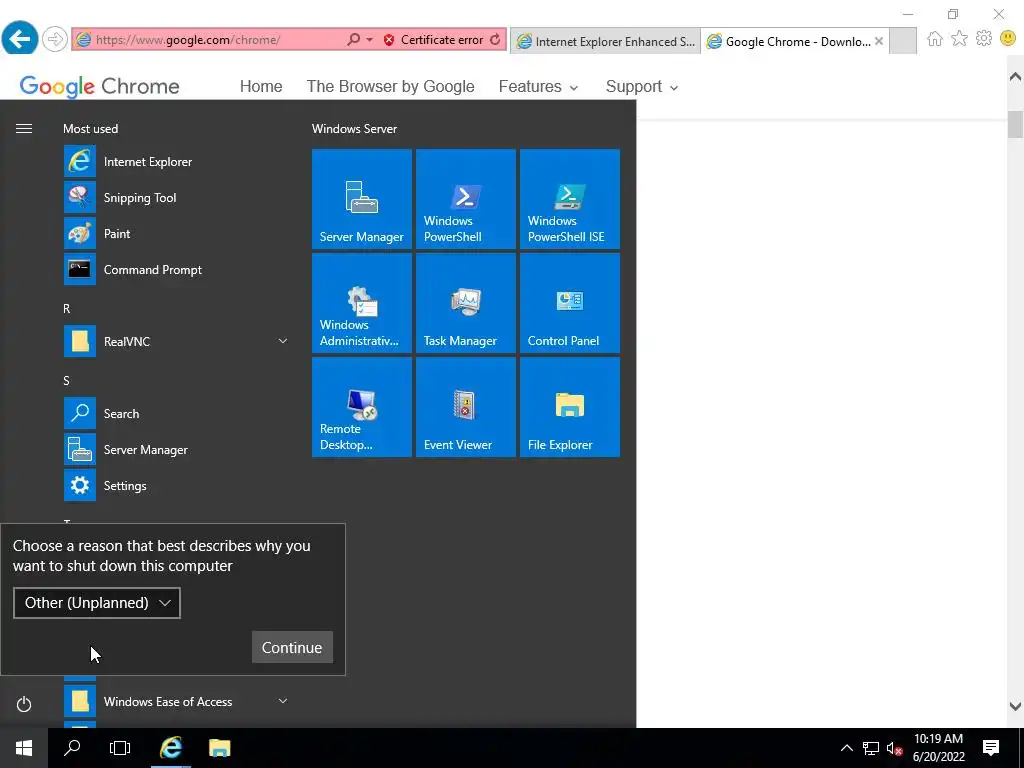The width and height of the screenshot is (1024, 768).
Task: Open Snipping Tool from Most used
Action: (x=176, y=197)
